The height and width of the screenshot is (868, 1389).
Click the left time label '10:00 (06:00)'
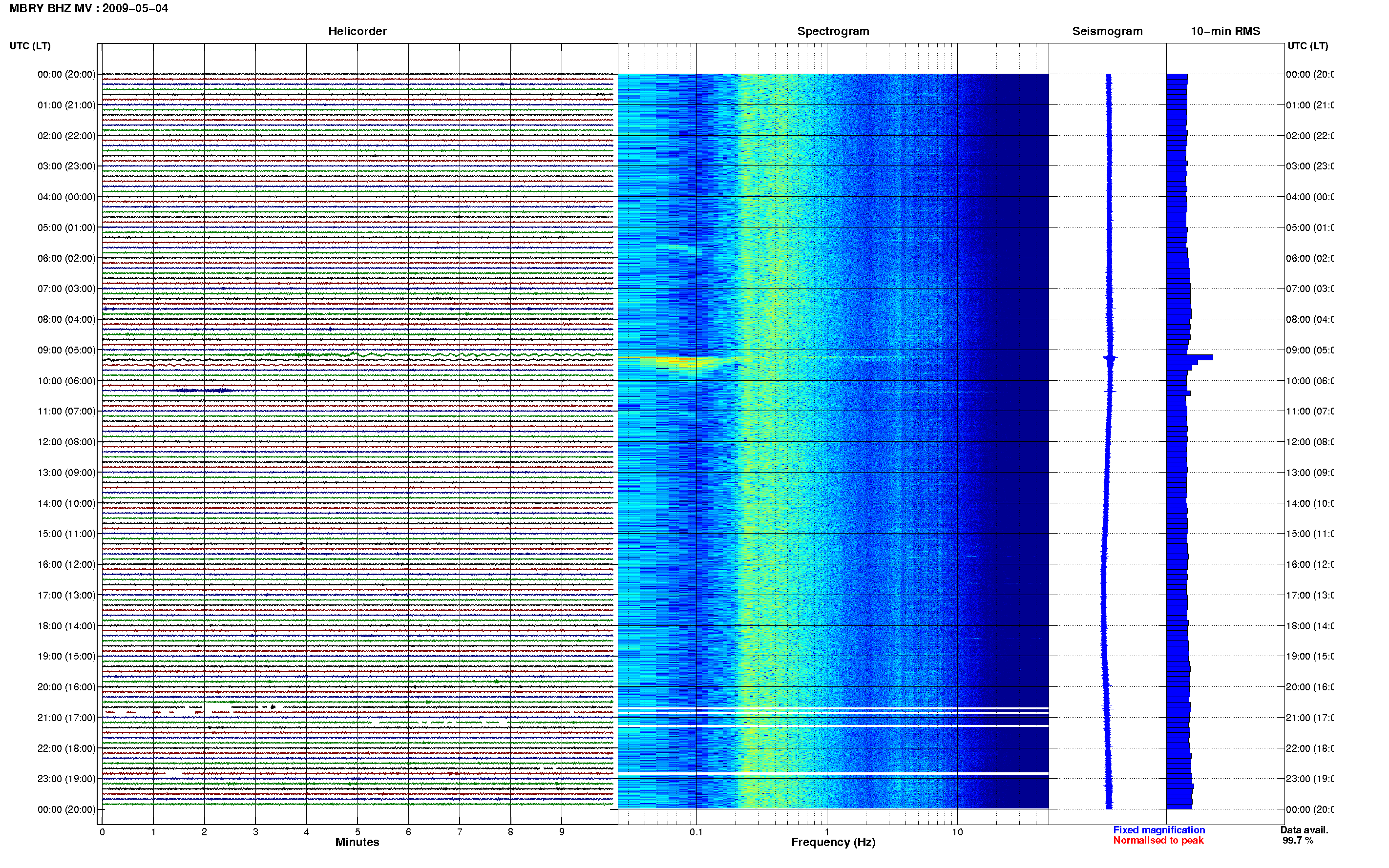pos(66,381)
